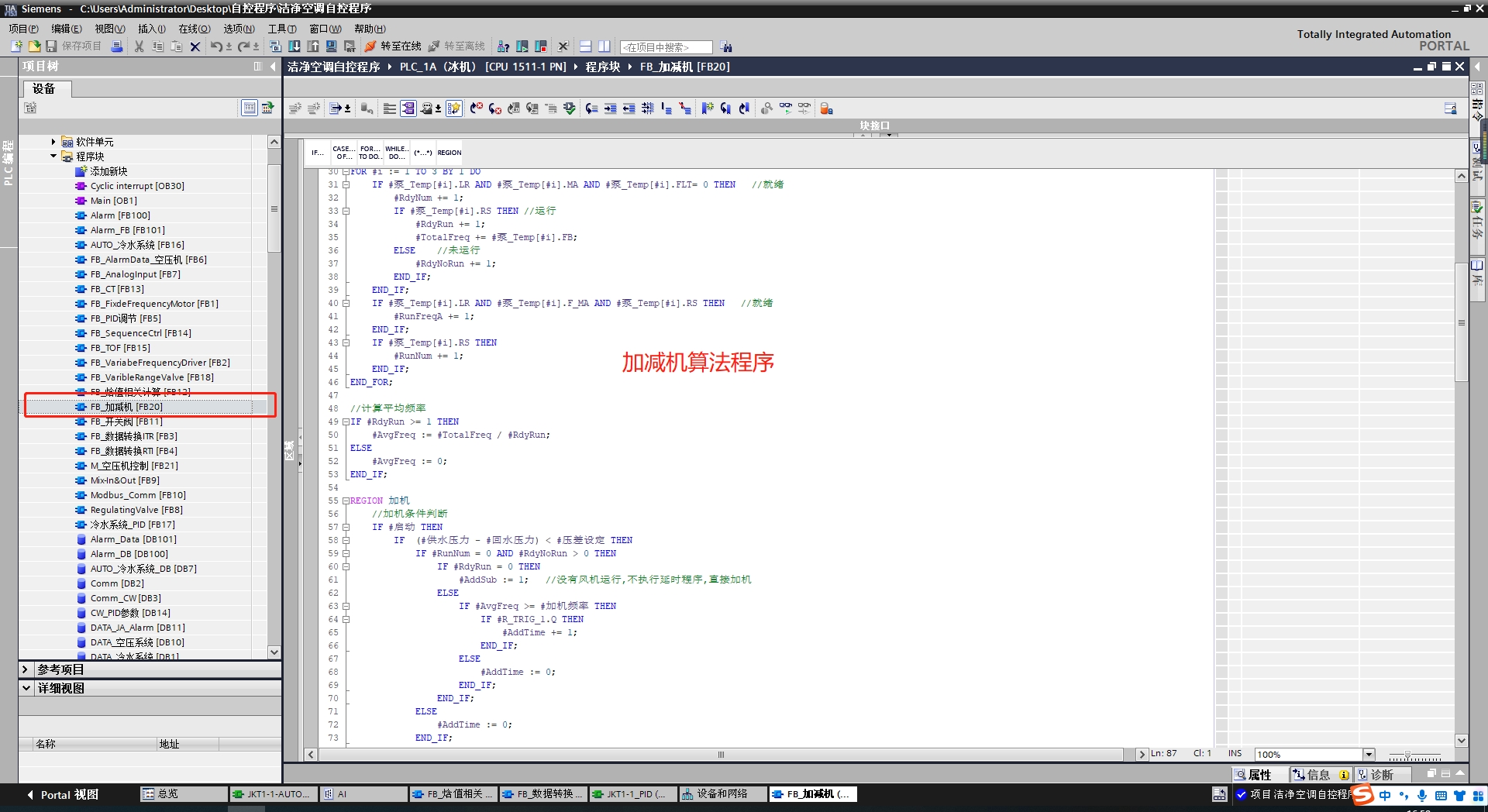1488x812 pixels.
Task: Click the Open project icon
Action: tap(34, 46)
